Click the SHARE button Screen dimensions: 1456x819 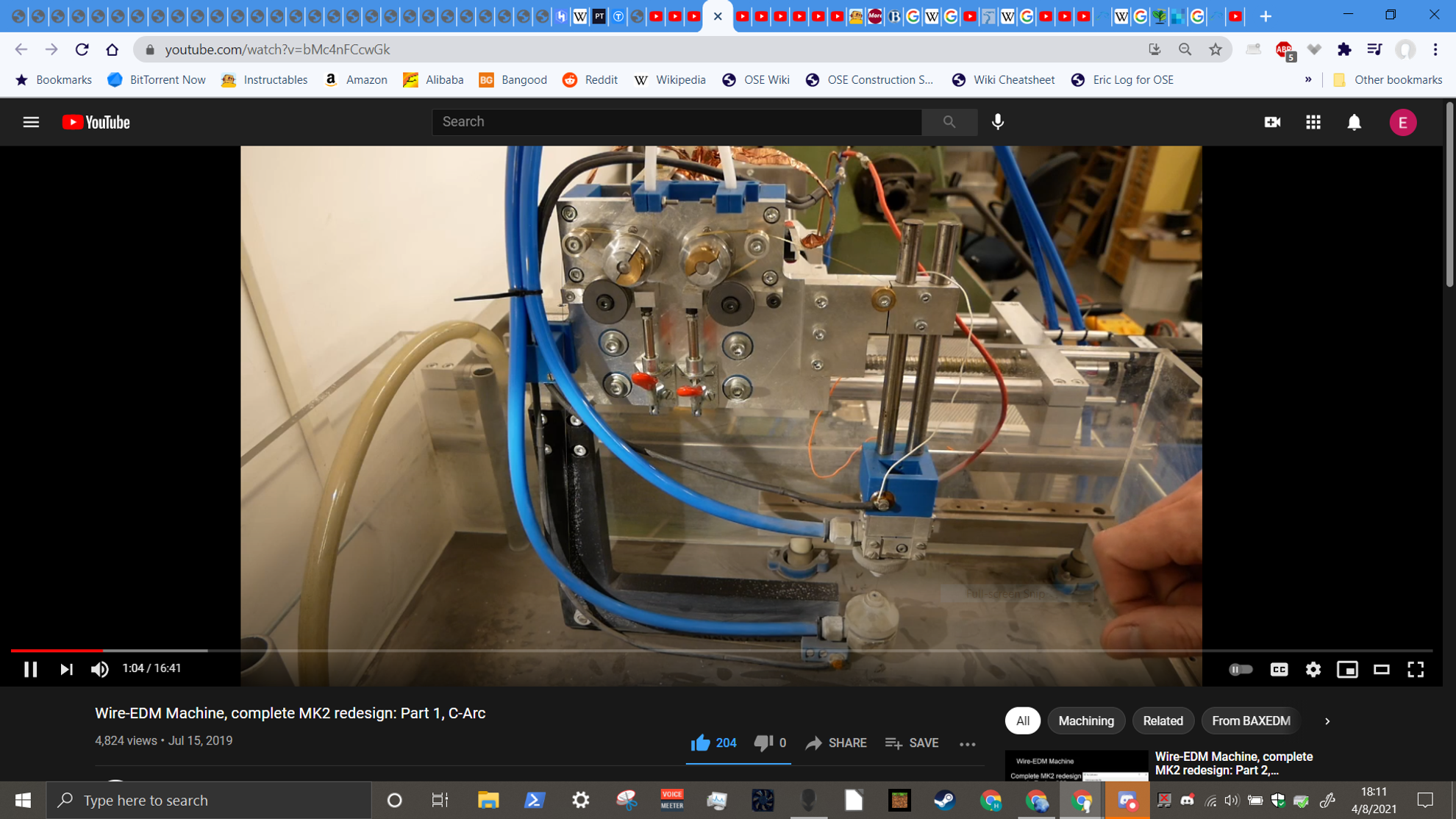(x=836, y=743)
